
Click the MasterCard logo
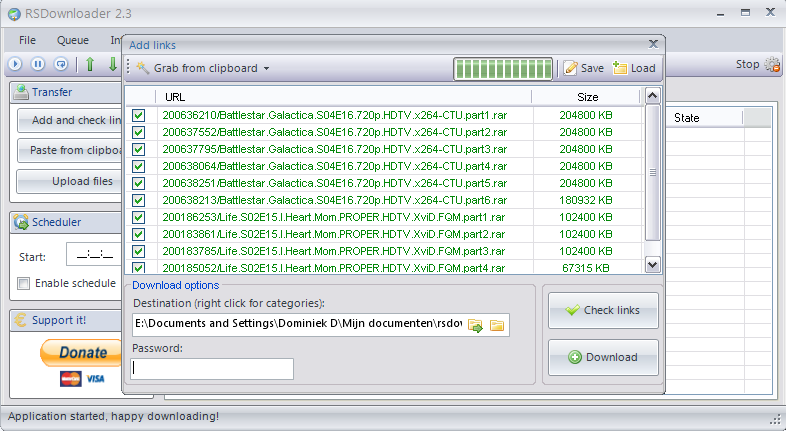[x=71, y=378]
